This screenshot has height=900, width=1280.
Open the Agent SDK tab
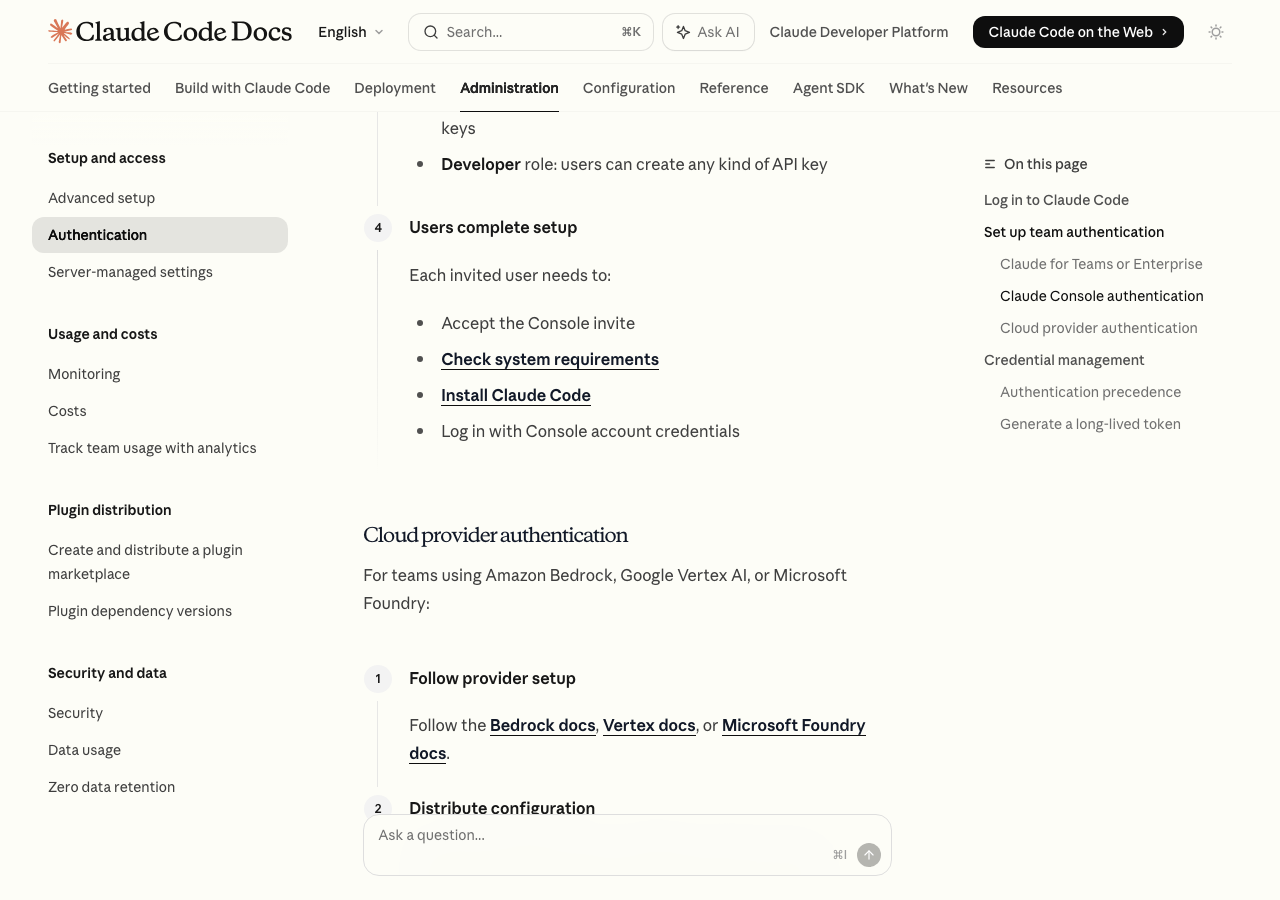pos(828,88)
